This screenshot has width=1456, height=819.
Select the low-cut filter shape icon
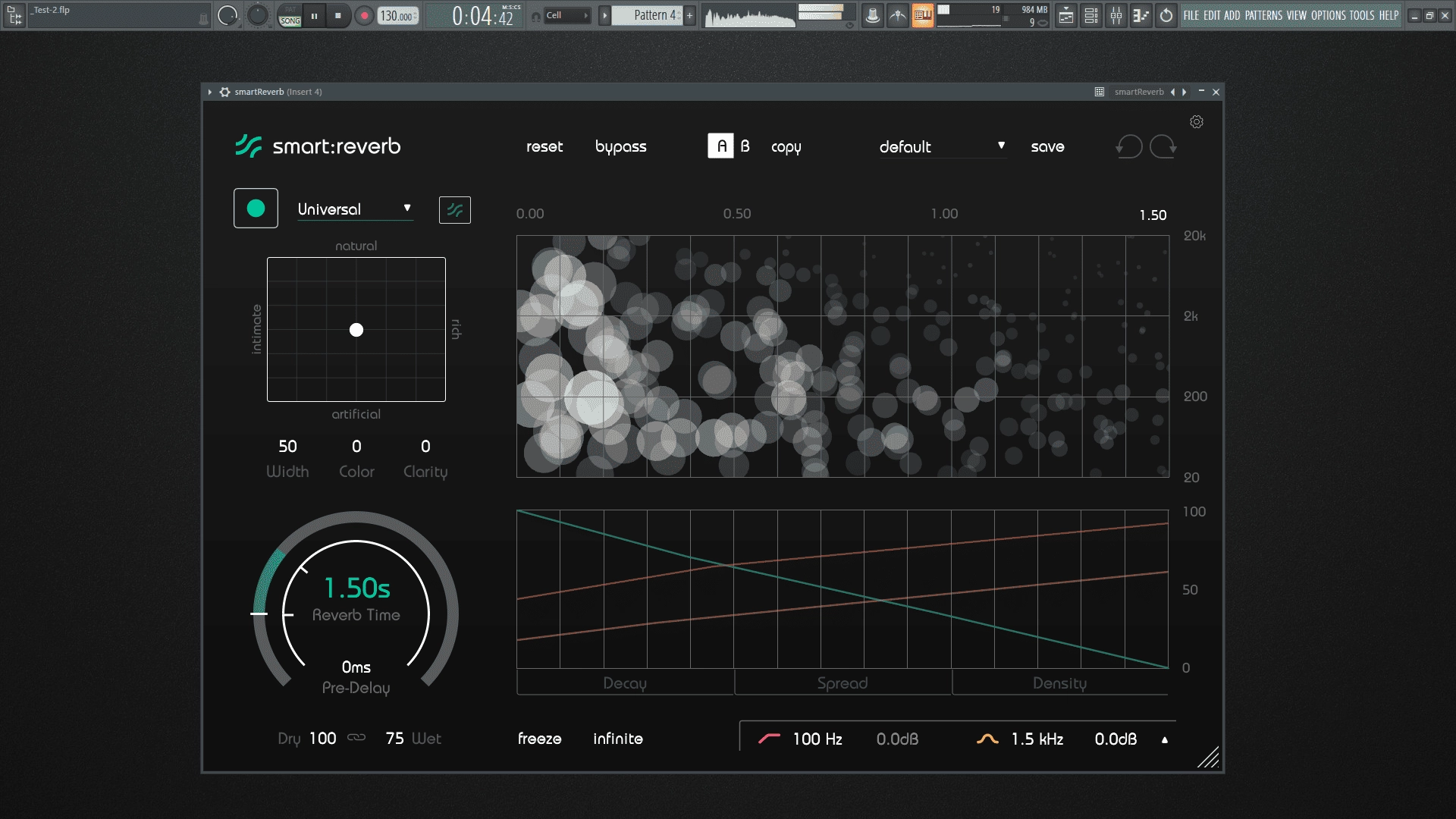769,739
